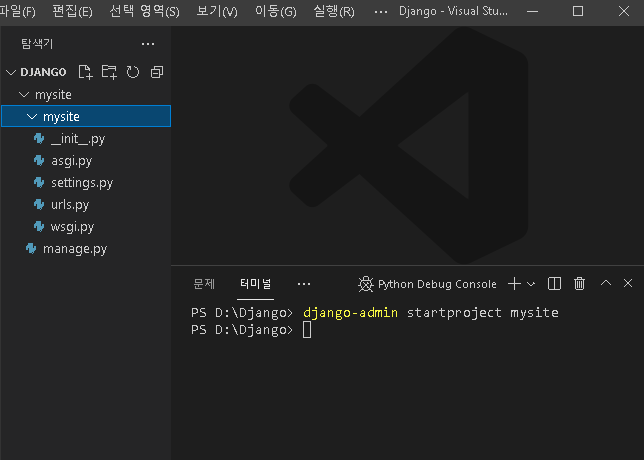Open explorer panel more actions menu
Viewport: 644px width, 460px height.
pos(148,44)
